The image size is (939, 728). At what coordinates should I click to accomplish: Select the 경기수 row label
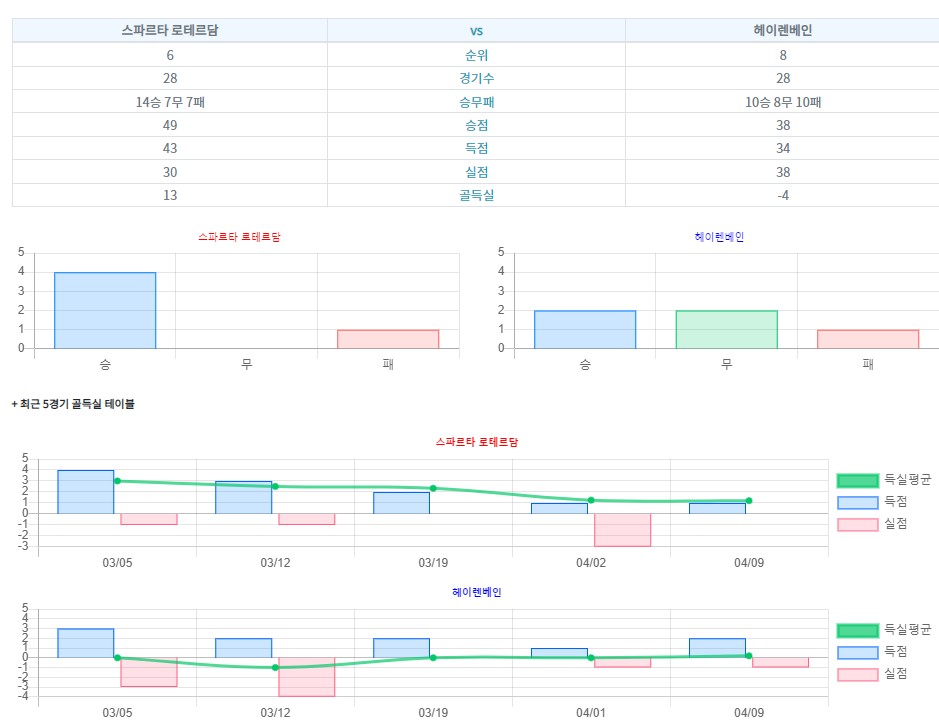[x=476, y=78]
